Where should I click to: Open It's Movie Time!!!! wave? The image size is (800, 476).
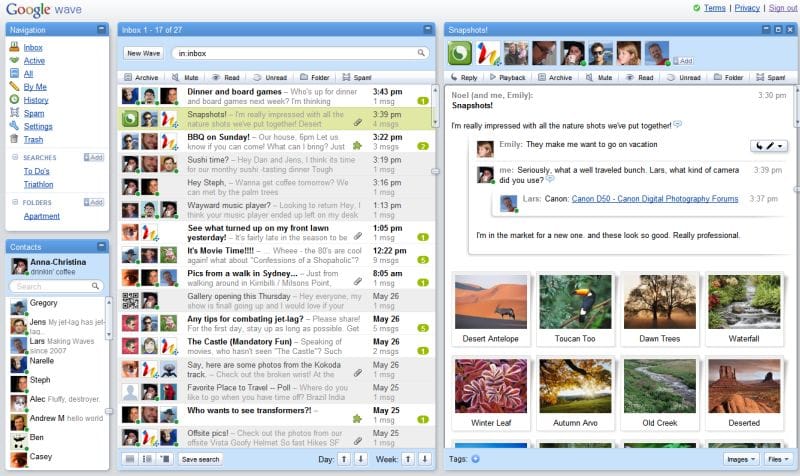[276, 255]
